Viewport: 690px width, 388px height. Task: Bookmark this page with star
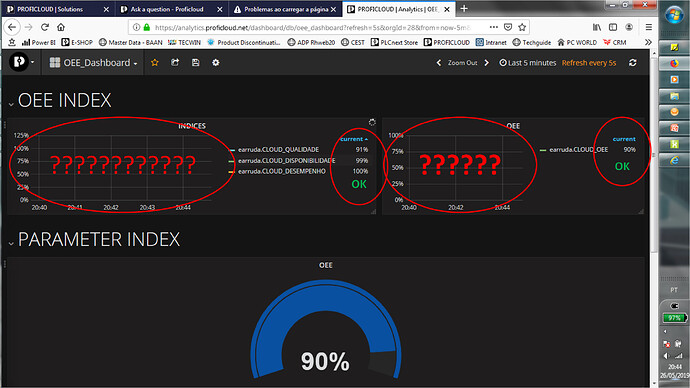522,27
